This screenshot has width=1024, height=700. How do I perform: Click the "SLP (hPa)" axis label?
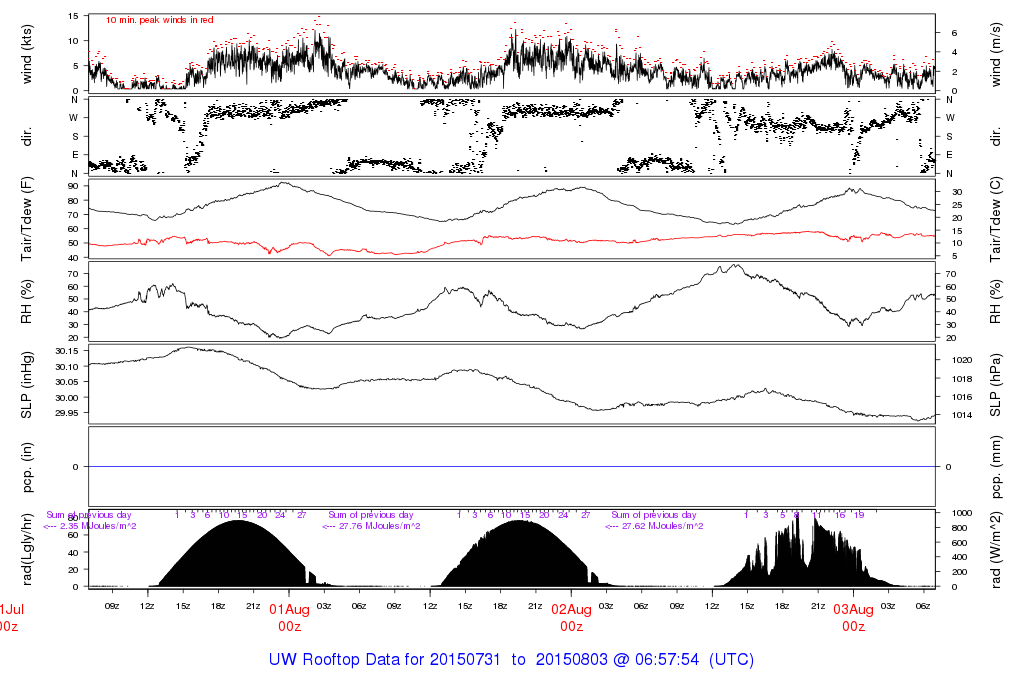click(995, 385)
